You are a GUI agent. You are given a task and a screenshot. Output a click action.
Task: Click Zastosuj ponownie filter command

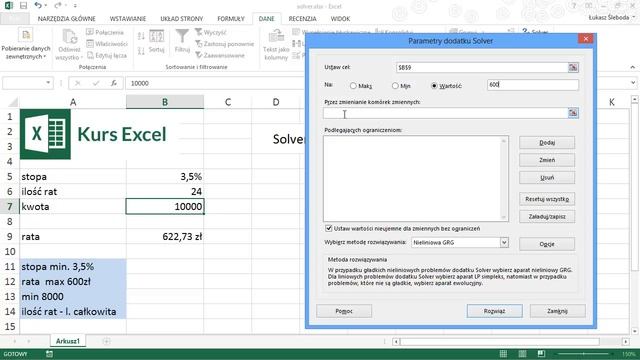click(x=224, y=44)
